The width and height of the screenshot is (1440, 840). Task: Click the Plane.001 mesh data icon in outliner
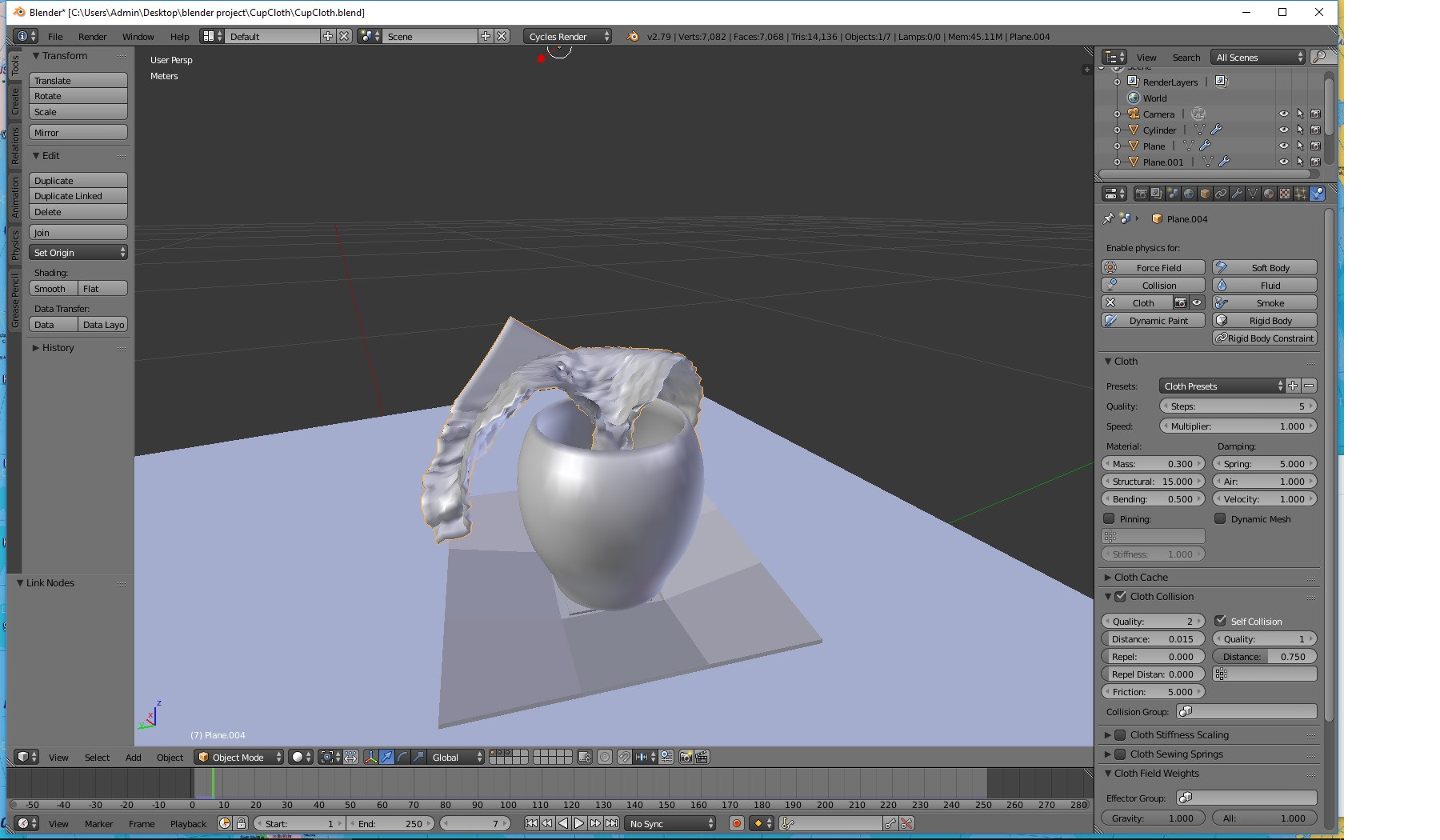pyautogui.click(x=1209, y=162)
